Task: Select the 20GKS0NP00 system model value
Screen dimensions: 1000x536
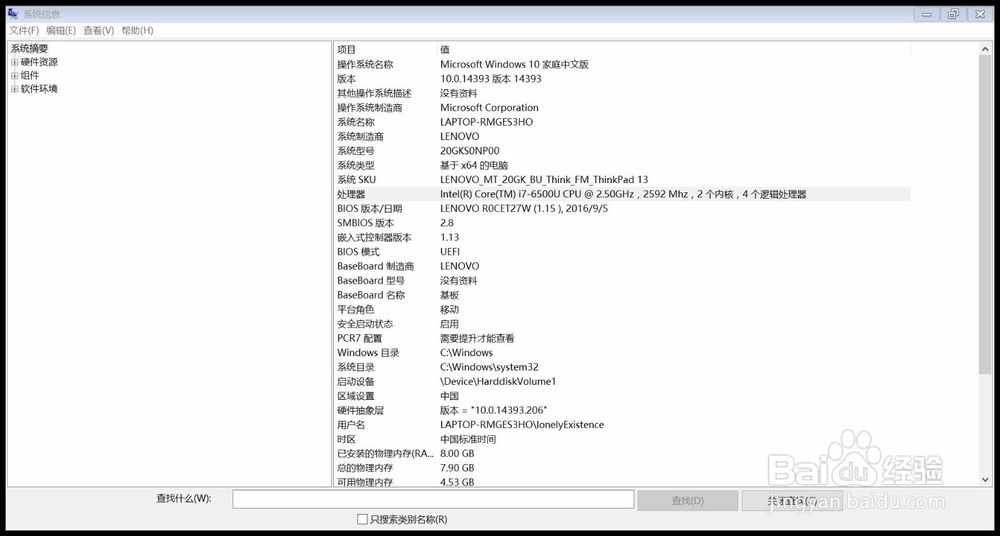Action: pyautogui.click(x=470, y=151)
